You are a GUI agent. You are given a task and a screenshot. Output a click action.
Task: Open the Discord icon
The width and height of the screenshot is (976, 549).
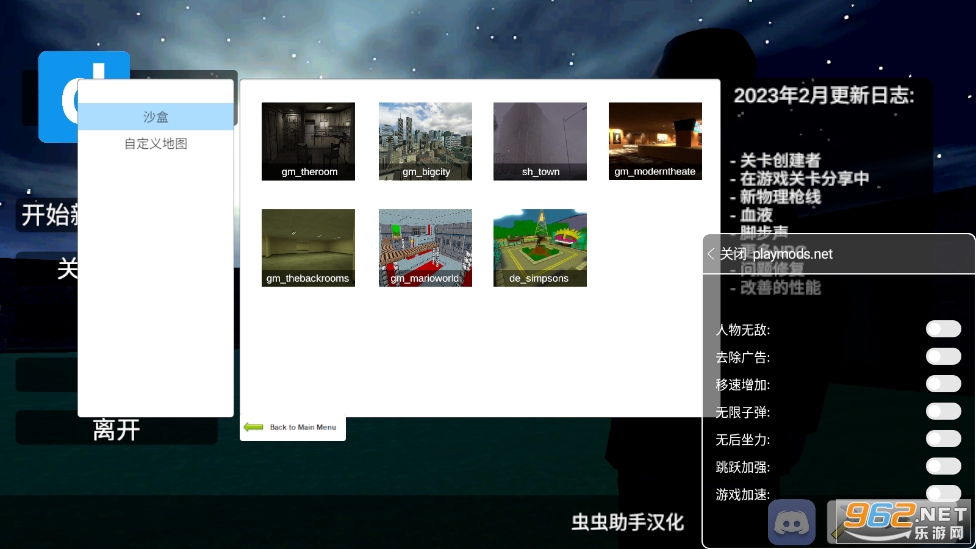[792, 522]
